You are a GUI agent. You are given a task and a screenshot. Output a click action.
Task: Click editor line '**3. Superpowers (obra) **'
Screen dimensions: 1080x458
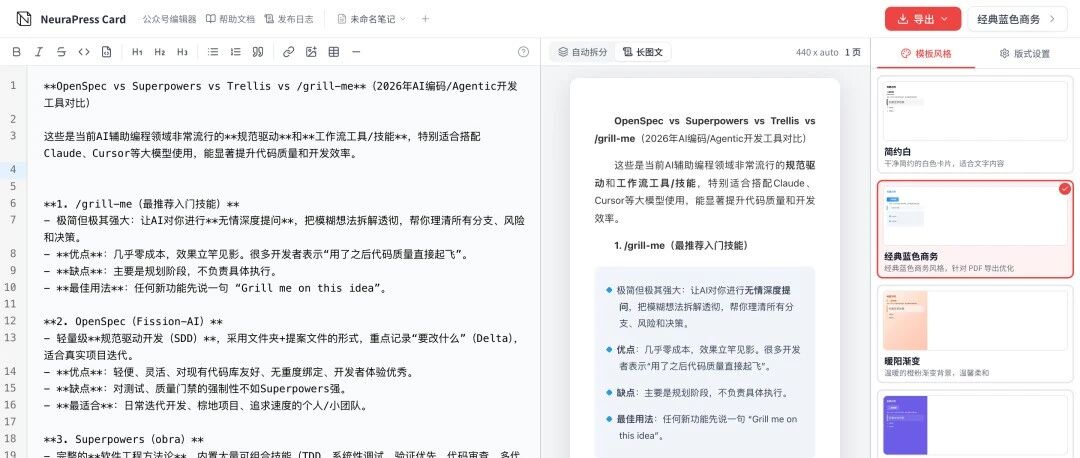coord(124,439)
